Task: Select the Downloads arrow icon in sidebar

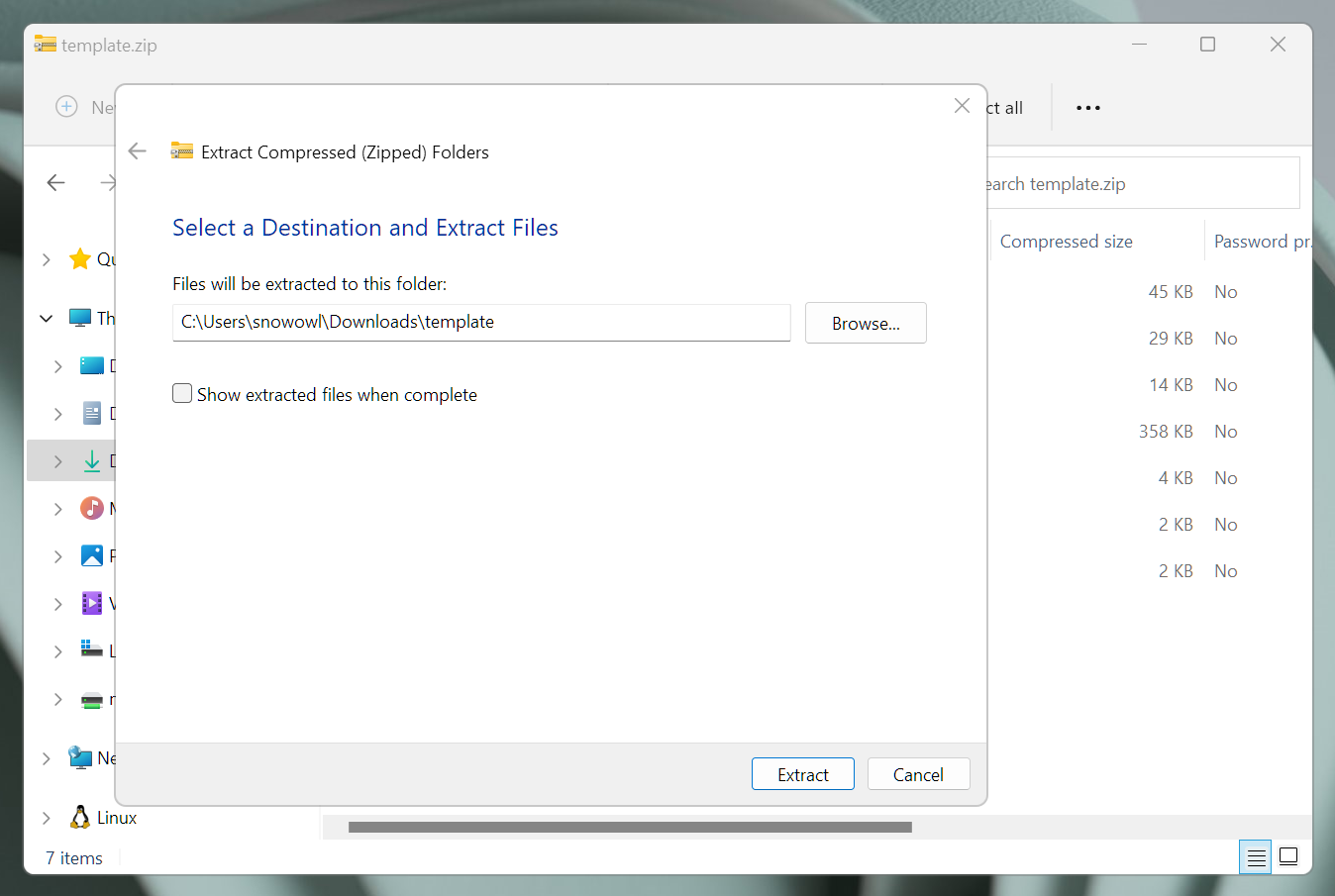Action: click(92, 461)
